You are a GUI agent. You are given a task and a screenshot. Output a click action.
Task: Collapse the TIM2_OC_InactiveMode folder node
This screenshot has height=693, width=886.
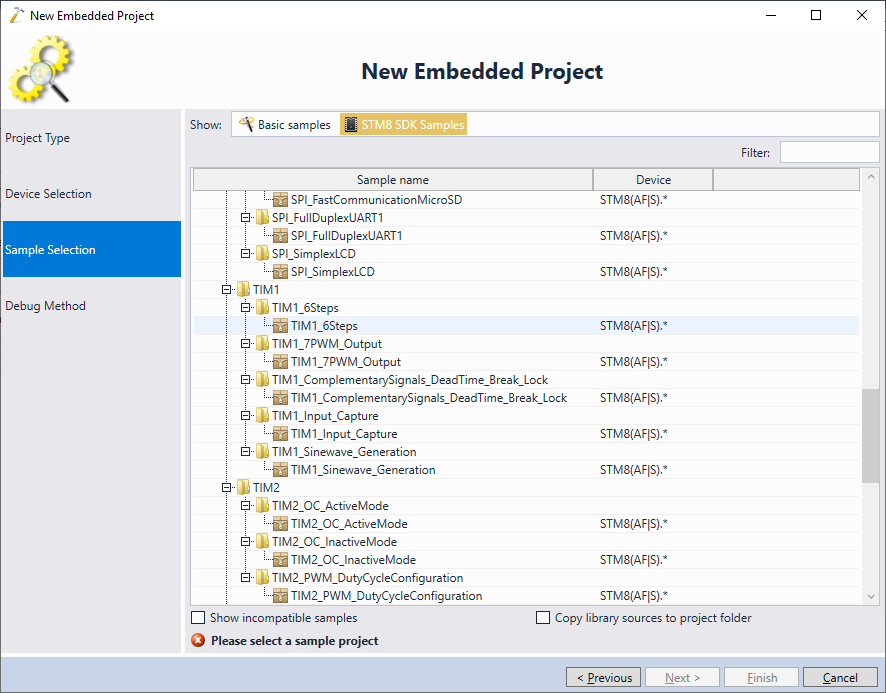pos(245,542)
